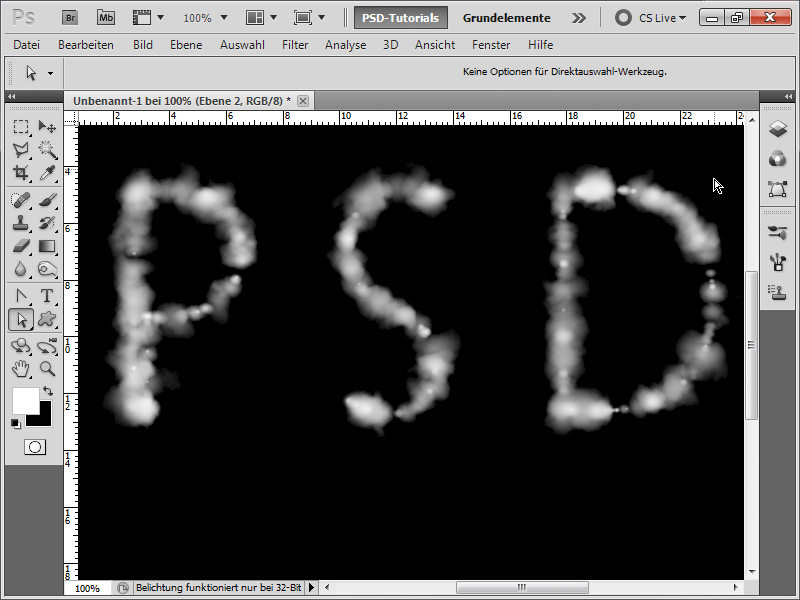Activate the Hand tool
This screenshot has width=800, height=600.
pyautogui.click(x=21, y=369)
